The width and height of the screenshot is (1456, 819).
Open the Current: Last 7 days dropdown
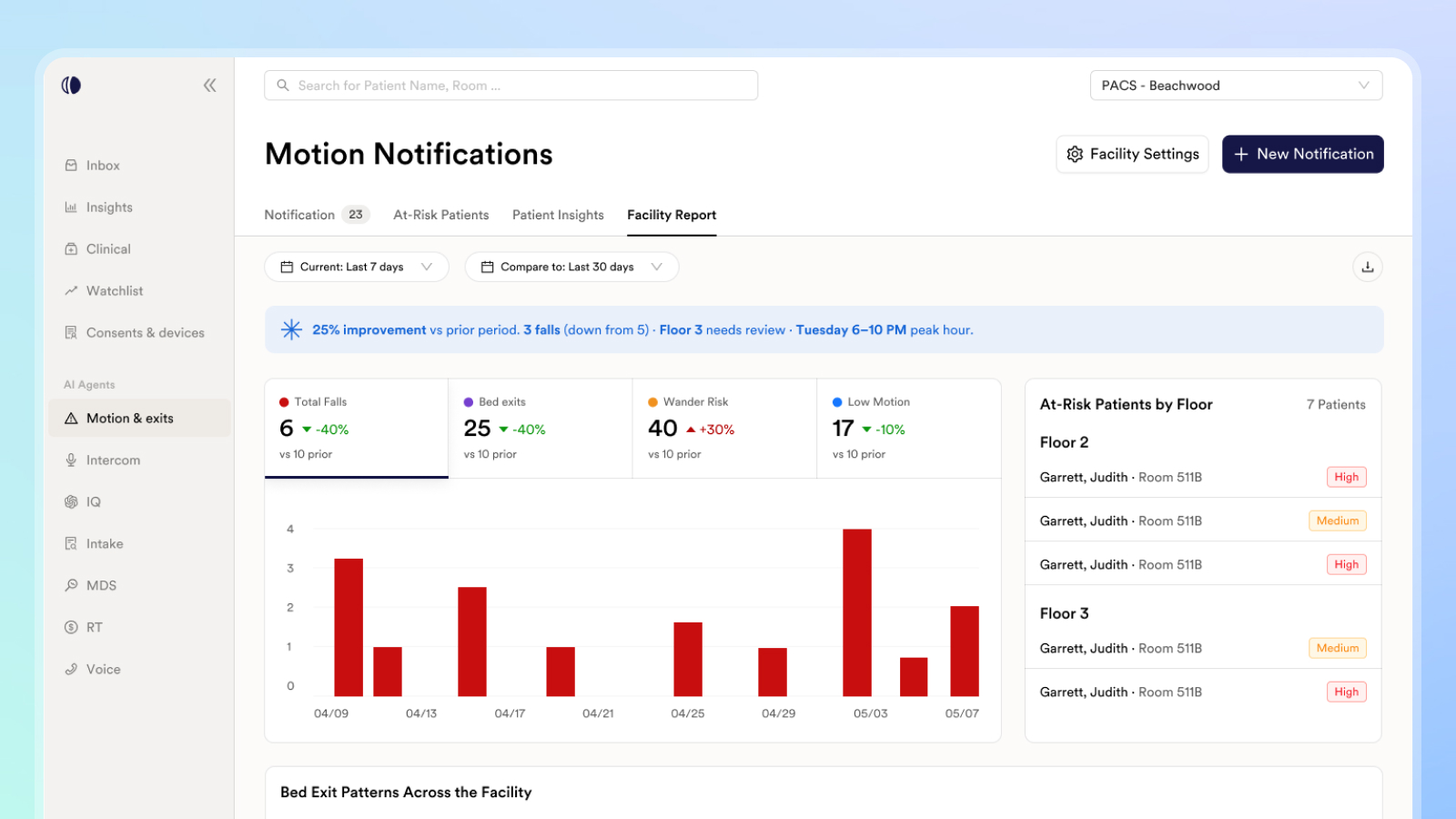(x=357, y=267)
